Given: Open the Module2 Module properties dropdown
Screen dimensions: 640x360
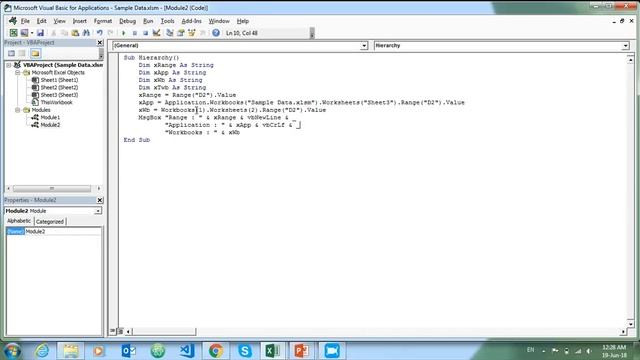Looking at the screenshot, I should pos(98,211).
